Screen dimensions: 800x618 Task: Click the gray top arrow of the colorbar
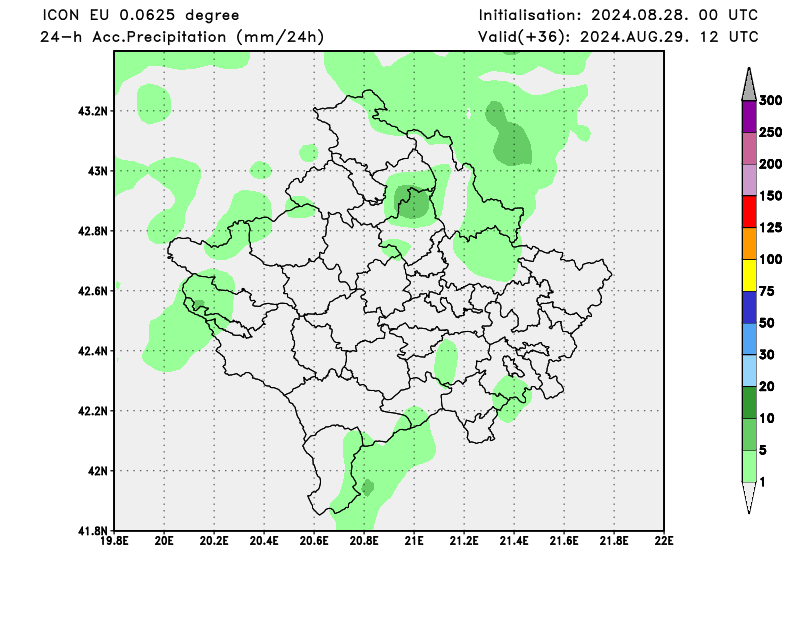pyautogui.click(x=749, y=85)
